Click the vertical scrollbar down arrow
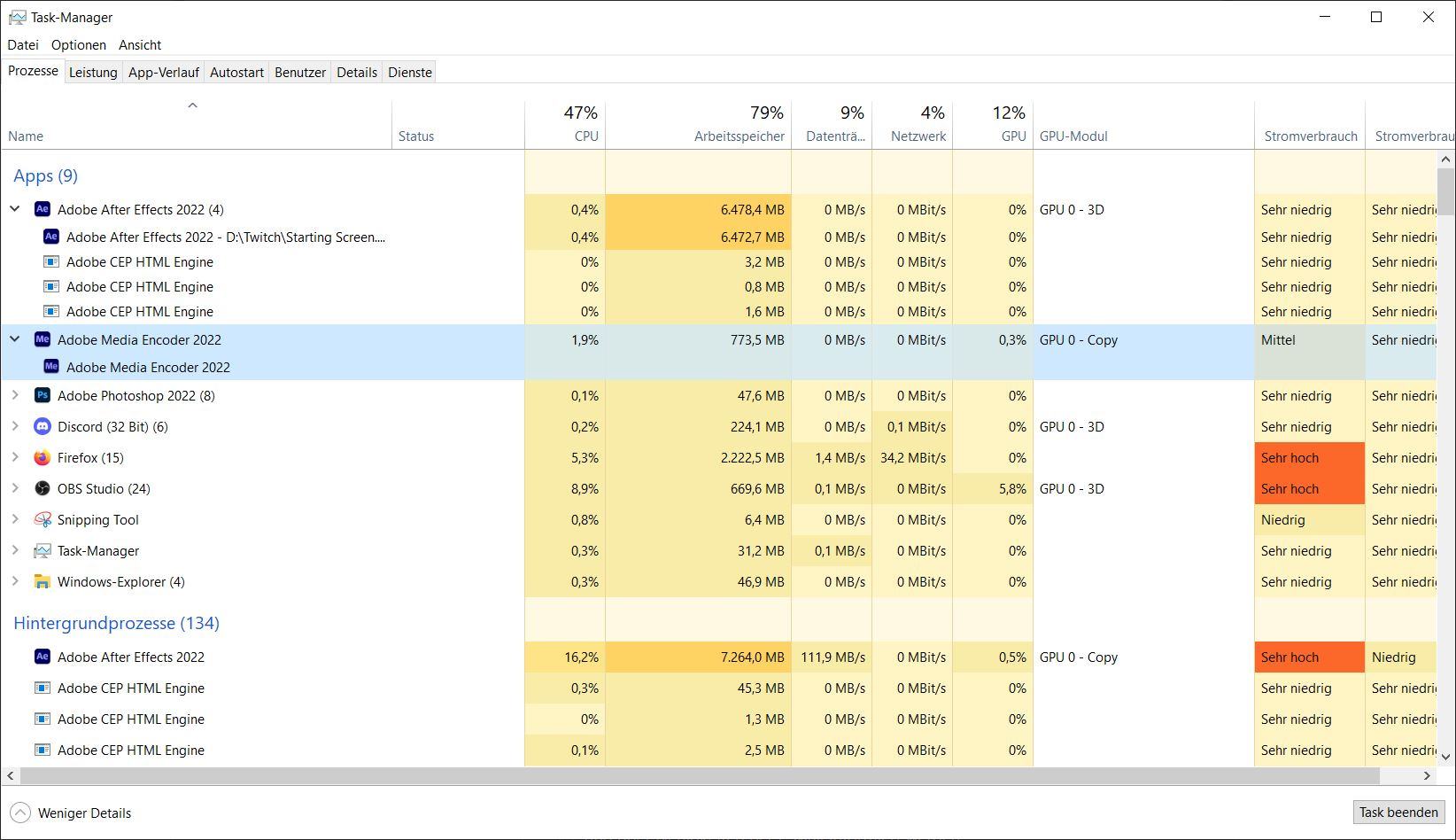 pos(1445,757)
